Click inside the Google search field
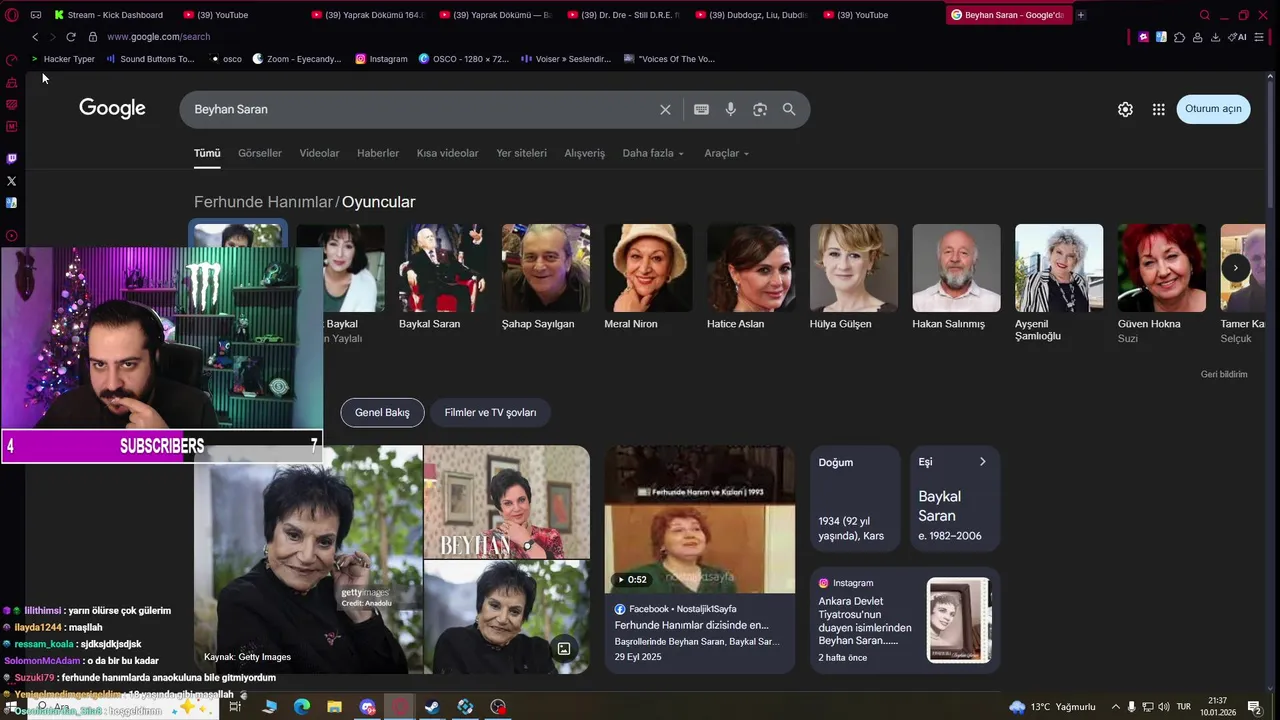1280x720 pixels. (x=420, y=109)
